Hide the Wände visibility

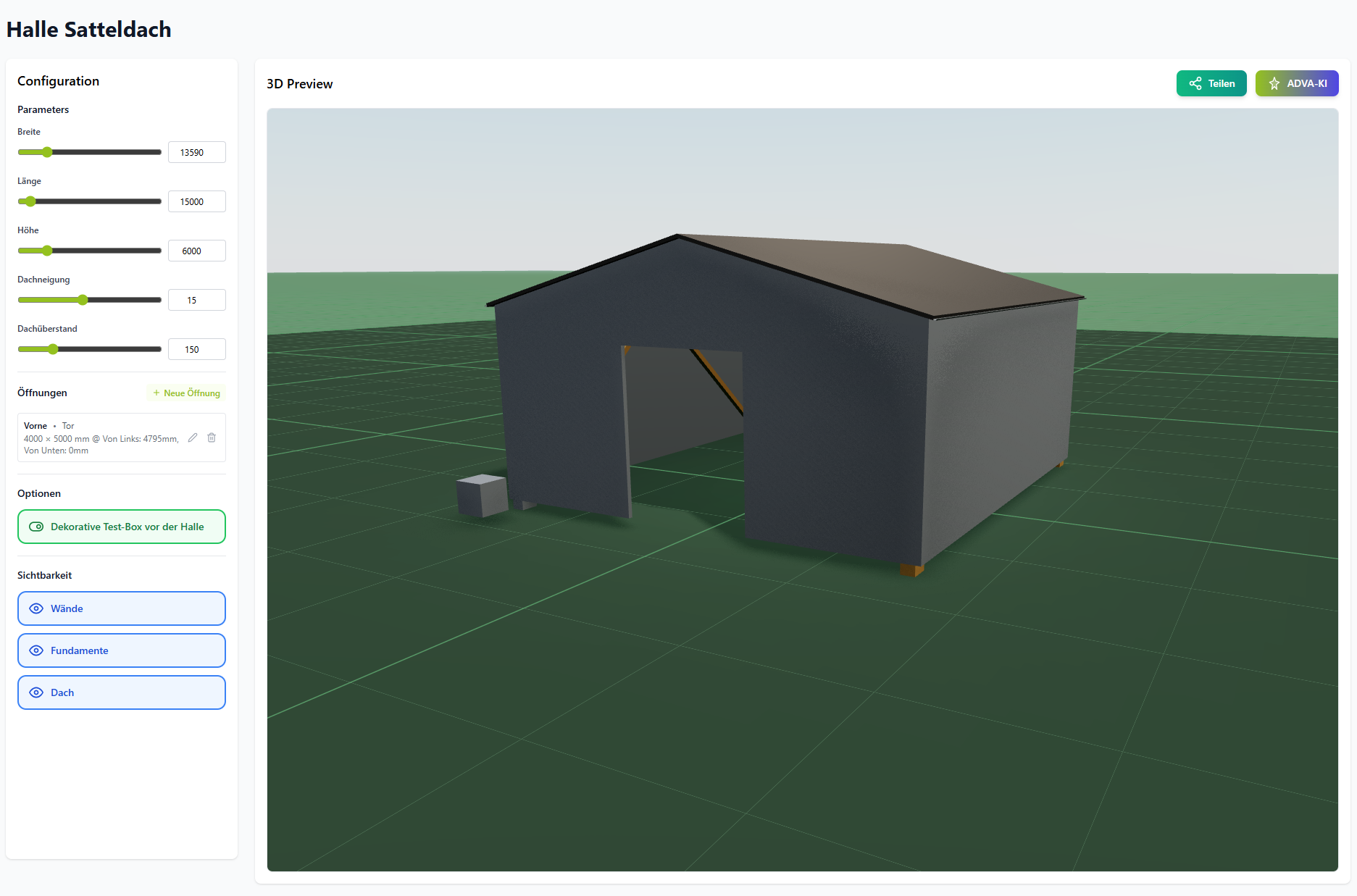pyautogui.click(x=122, y=608)
